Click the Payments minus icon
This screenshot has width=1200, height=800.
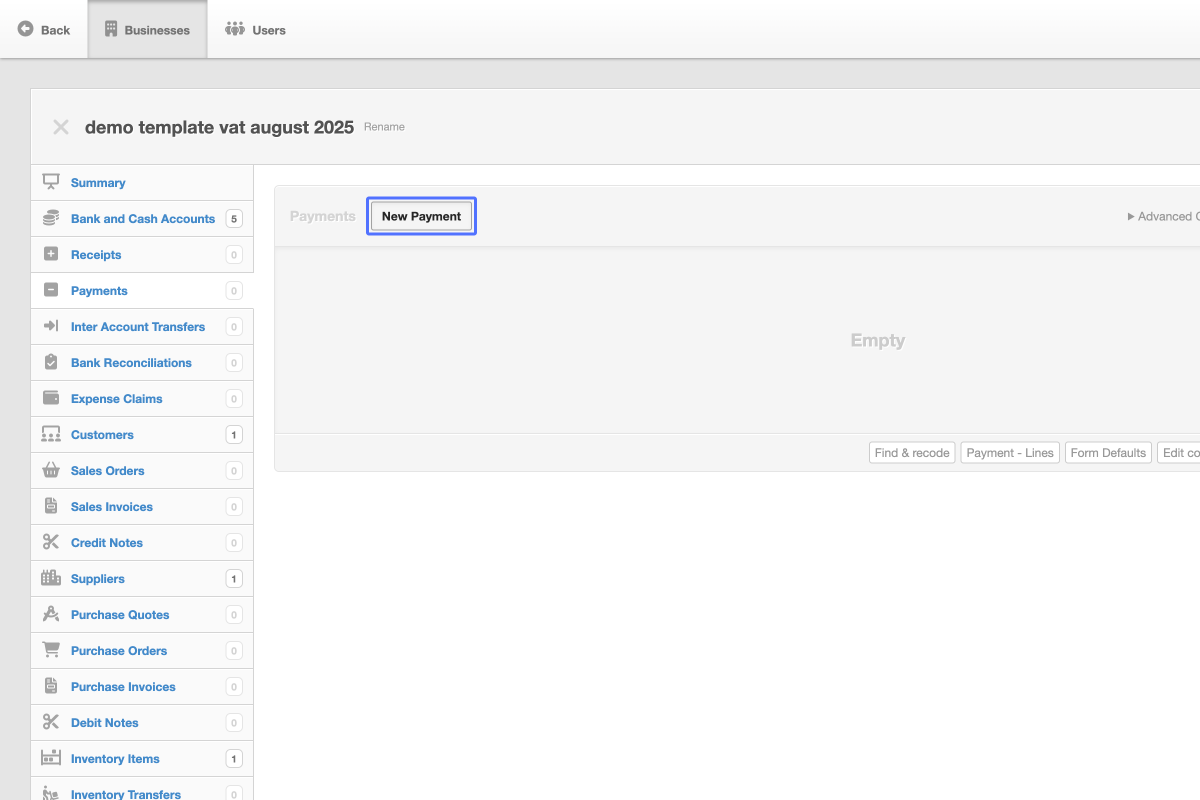pyautogui.click(x=51, y=290)
